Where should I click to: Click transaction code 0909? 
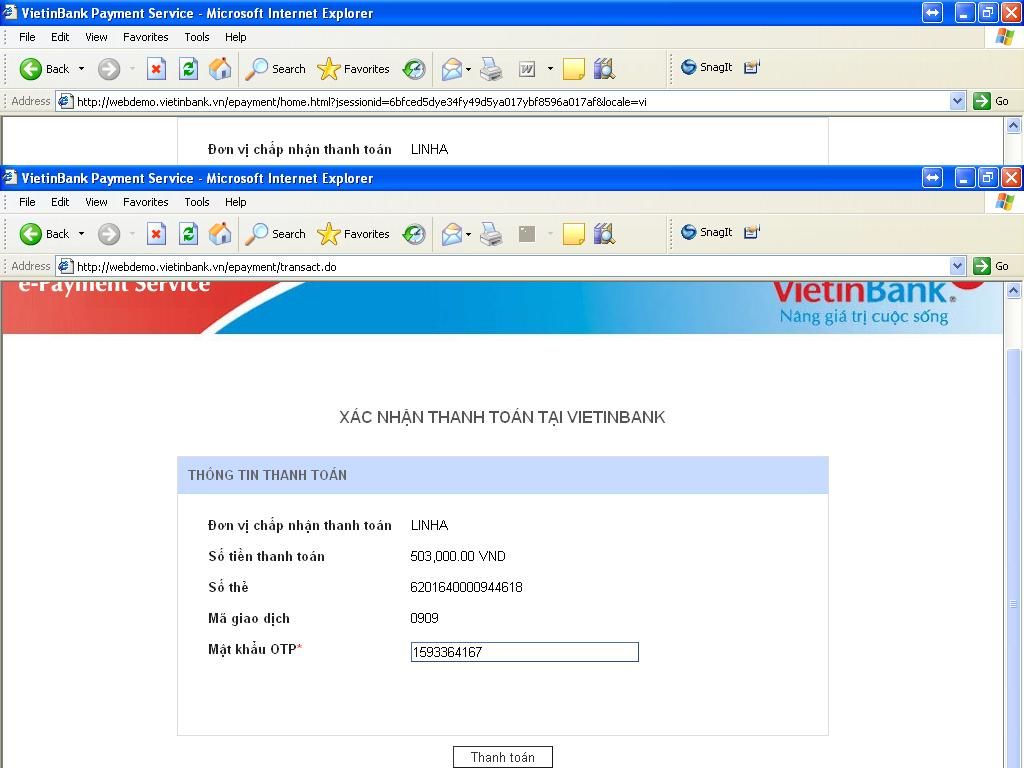point(424,618)
